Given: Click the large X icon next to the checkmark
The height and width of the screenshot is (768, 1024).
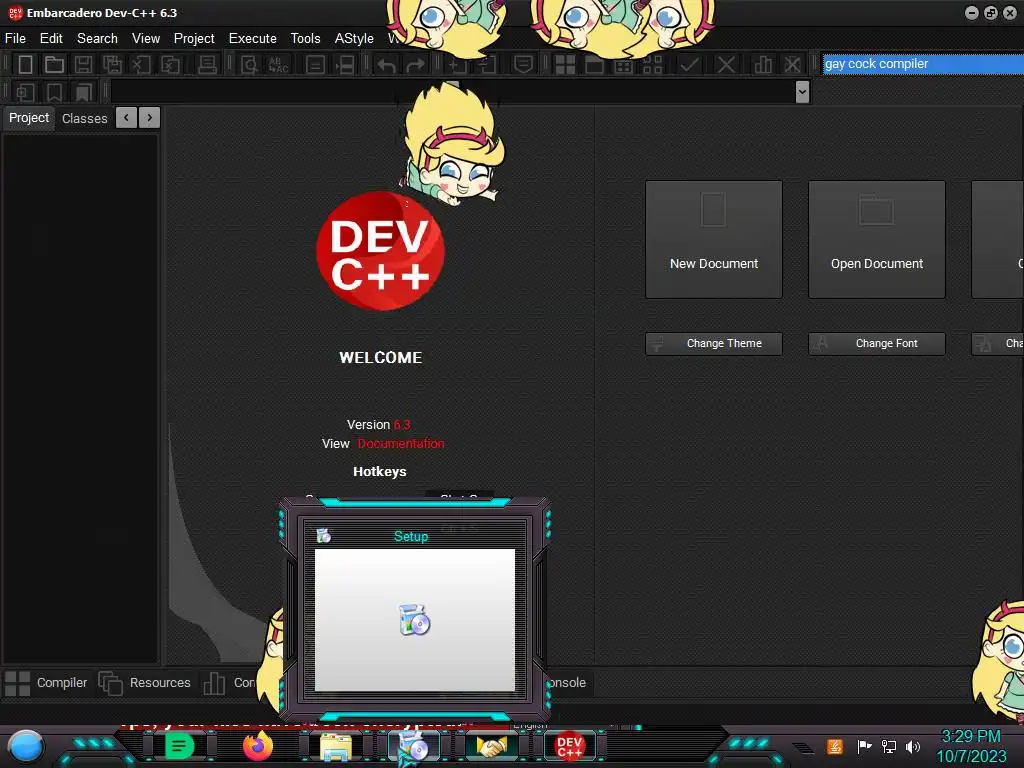Looking at the screenshot, I should point(726,64).
